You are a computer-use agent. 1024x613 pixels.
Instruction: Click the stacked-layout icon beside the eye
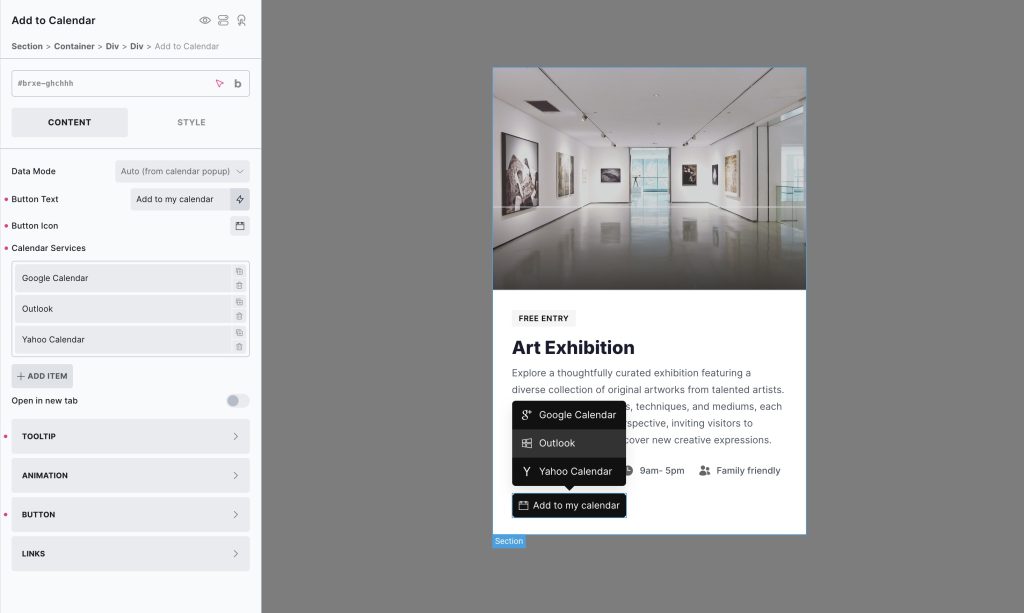pyautogui.click(x=223, y=20)
